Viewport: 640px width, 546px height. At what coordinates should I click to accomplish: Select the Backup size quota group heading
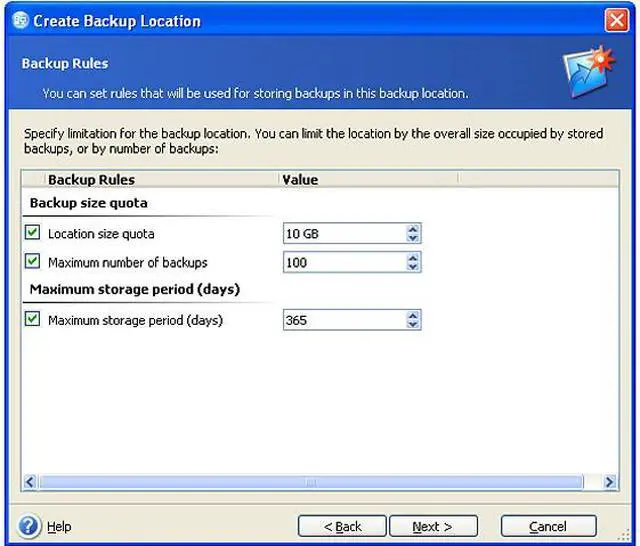(x=89, y=203)
